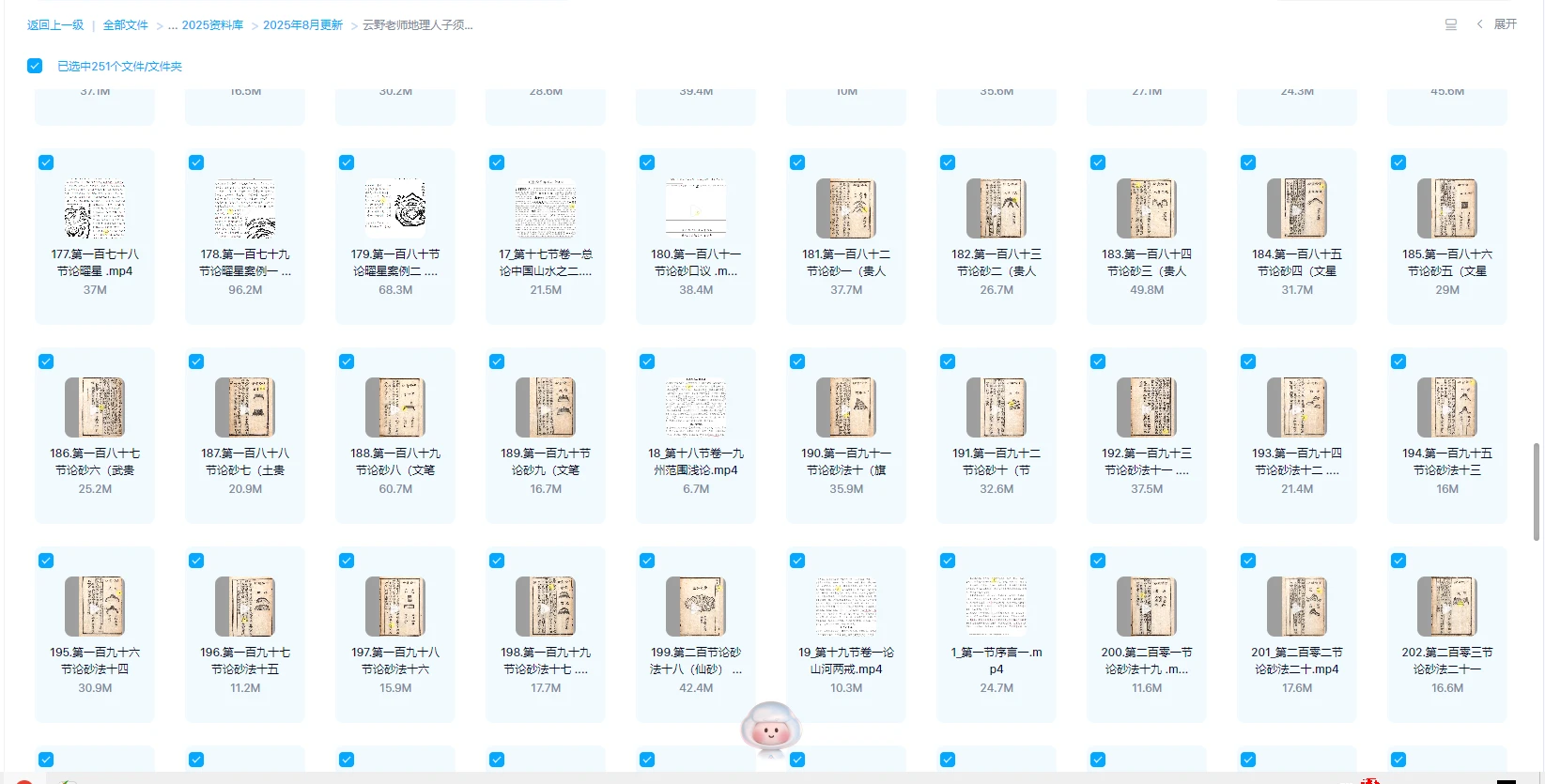The height and width of the screenshot is (784, 1545).
Task: Deselect the checkbox on file 181.第一百八十二节论砂一
Action: coord(797,162)
